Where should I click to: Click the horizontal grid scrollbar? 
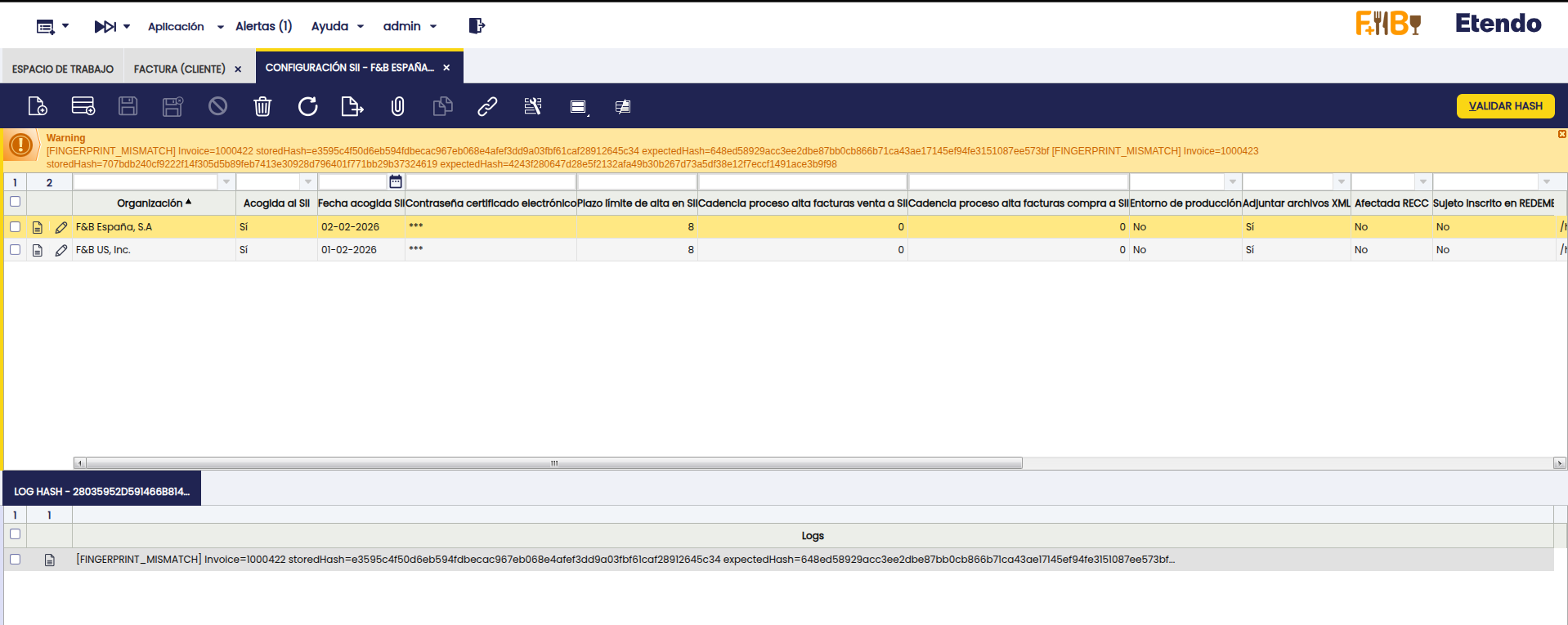pos(553,463)
